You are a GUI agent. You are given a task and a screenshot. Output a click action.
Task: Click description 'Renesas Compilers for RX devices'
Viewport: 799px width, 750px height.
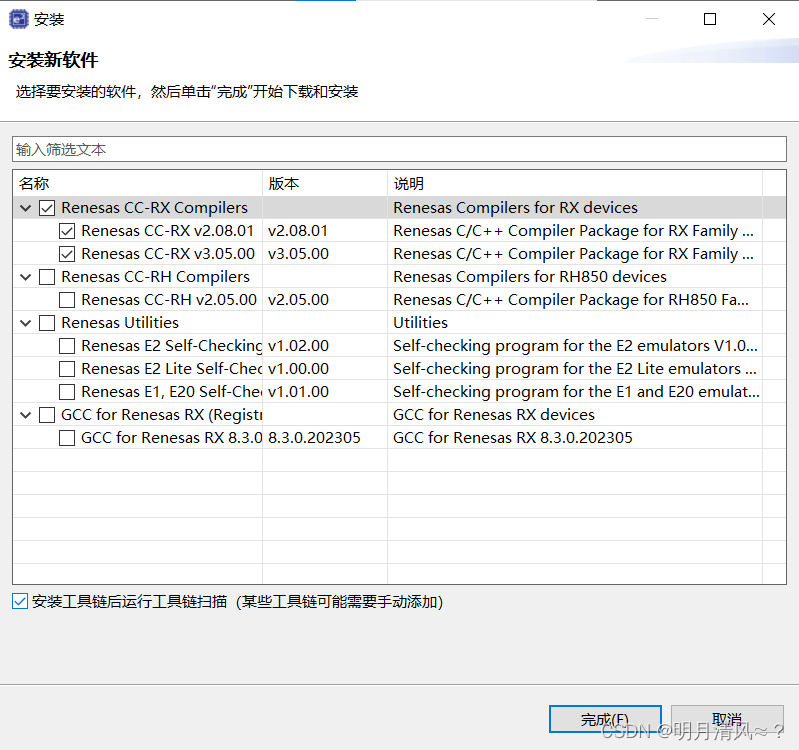pos(515,208)
